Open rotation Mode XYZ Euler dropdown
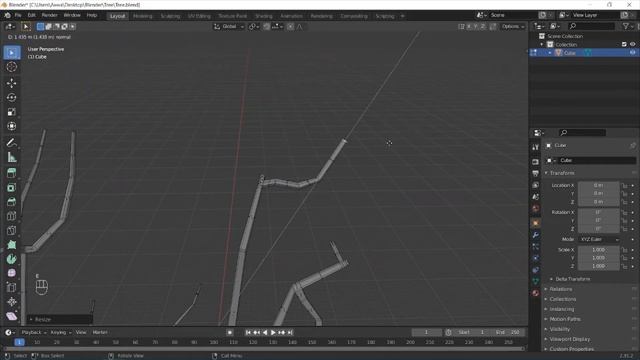 point(599,239)
